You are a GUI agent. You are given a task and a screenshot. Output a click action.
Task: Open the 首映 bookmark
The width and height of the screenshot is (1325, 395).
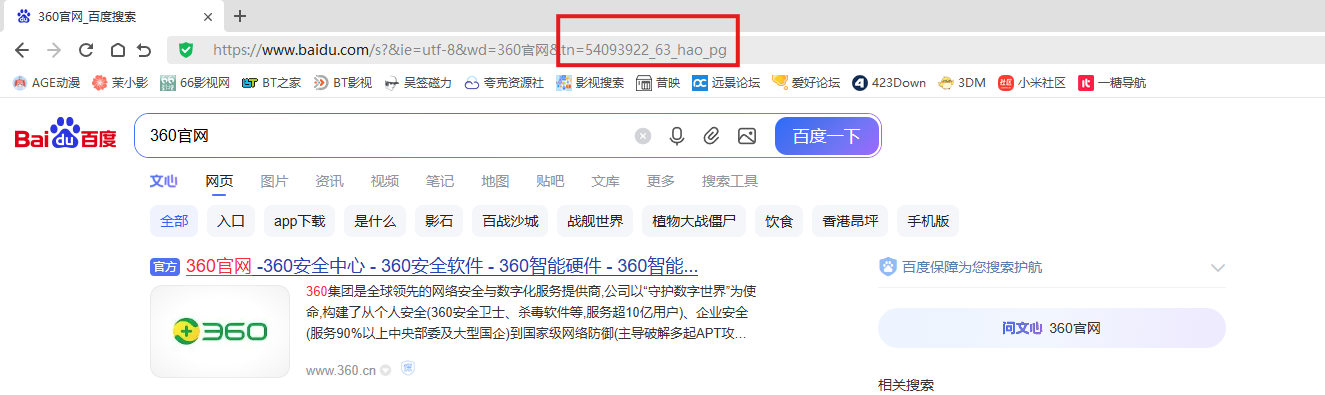pos(658,83)
